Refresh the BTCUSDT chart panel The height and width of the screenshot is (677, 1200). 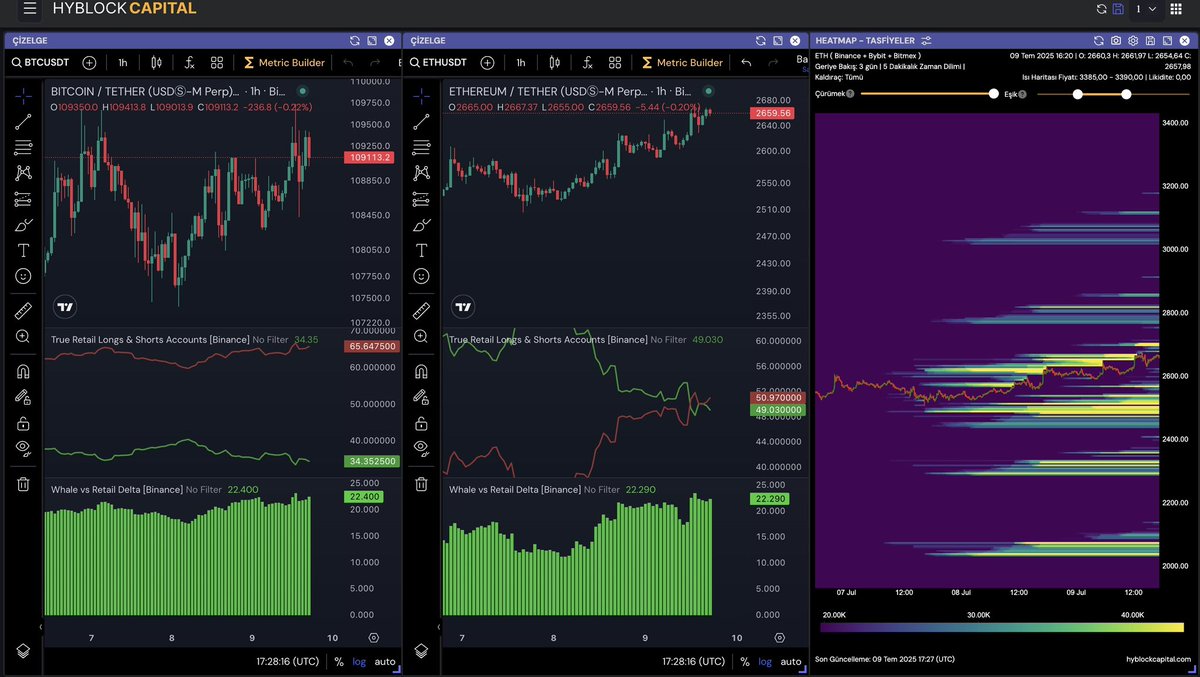(x=355, y=40)
